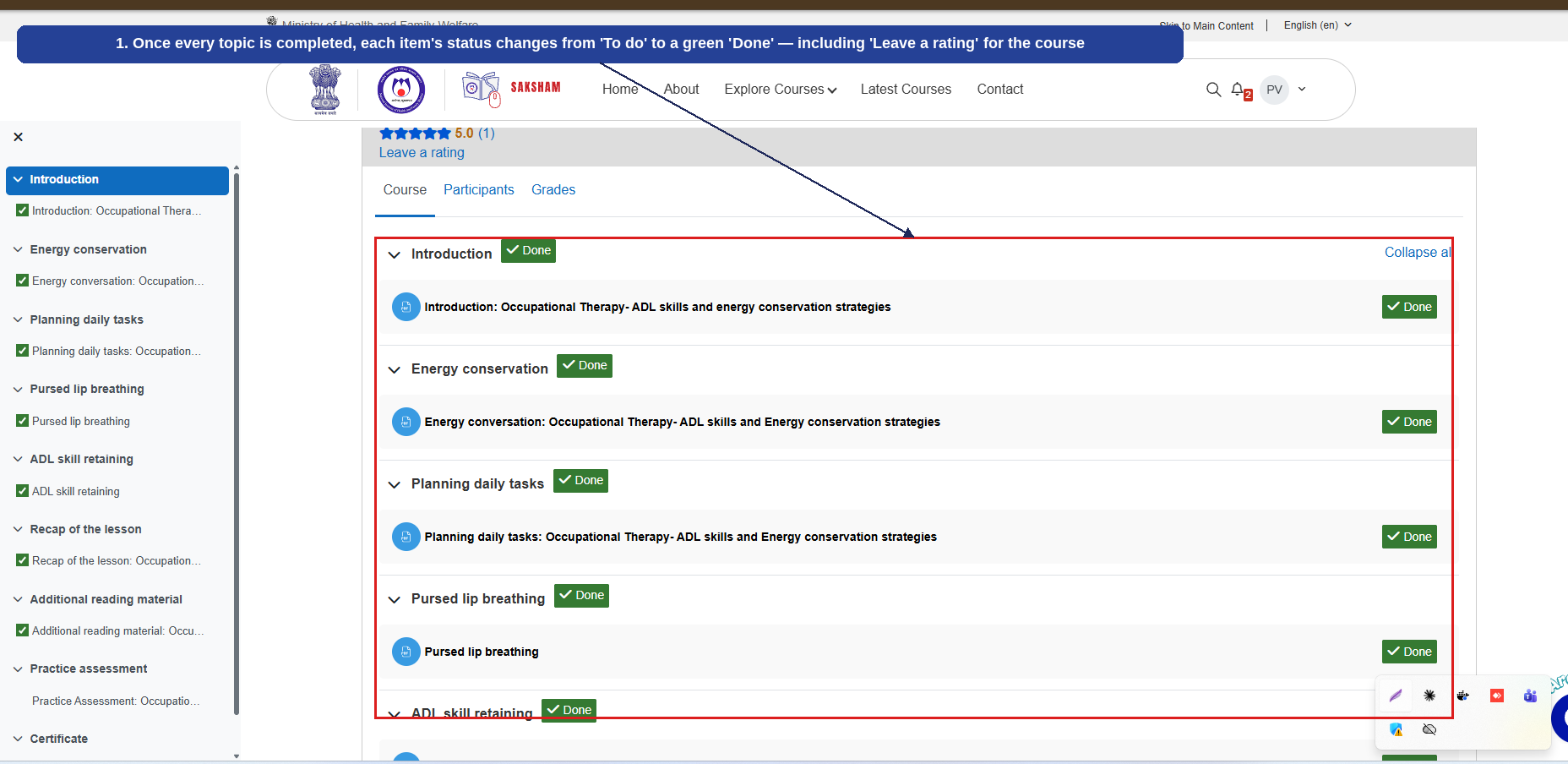This screenshot has width=1568, height=764.
Task: Open the Contact navigation link
Action: 1000,90
